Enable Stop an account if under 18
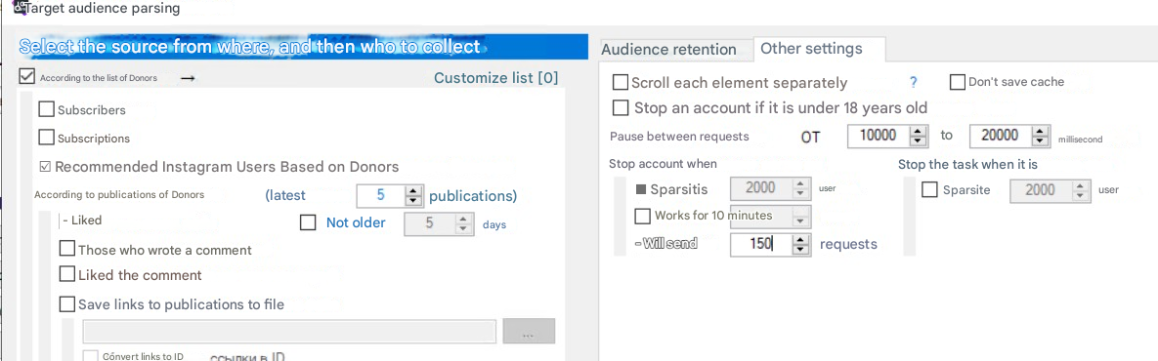1158x361 pixels. [x=620, y=108]
